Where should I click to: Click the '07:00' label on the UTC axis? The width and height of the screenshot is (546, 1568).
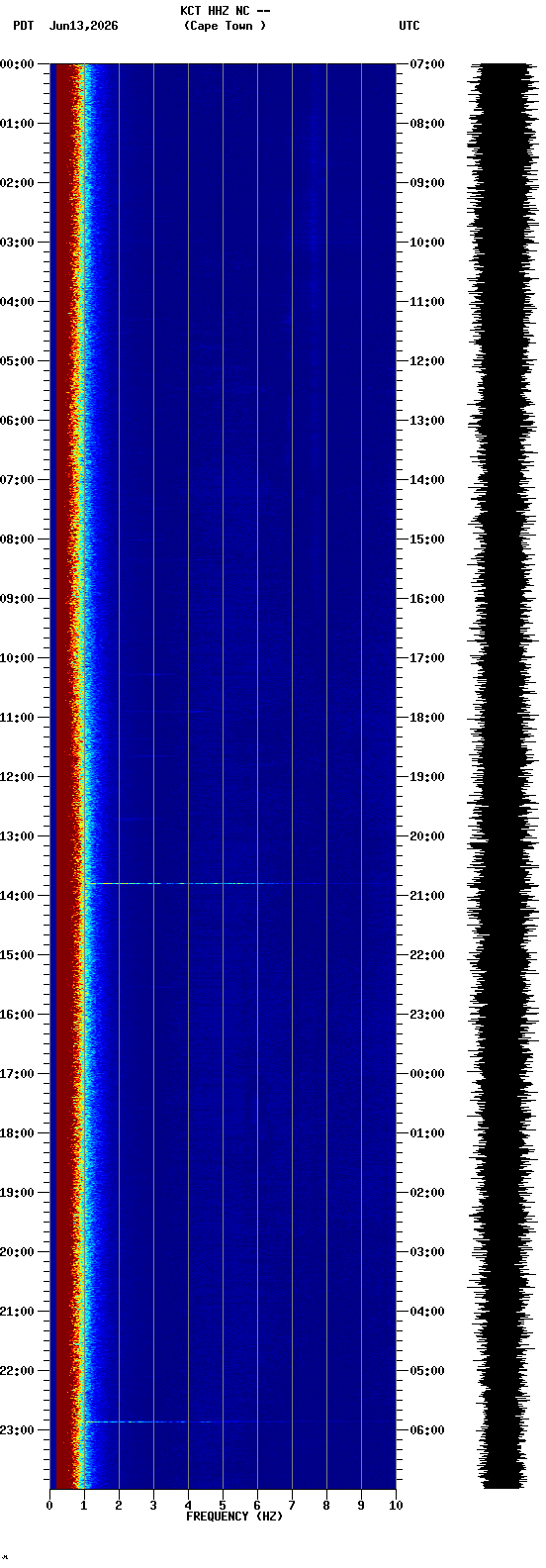427,64
